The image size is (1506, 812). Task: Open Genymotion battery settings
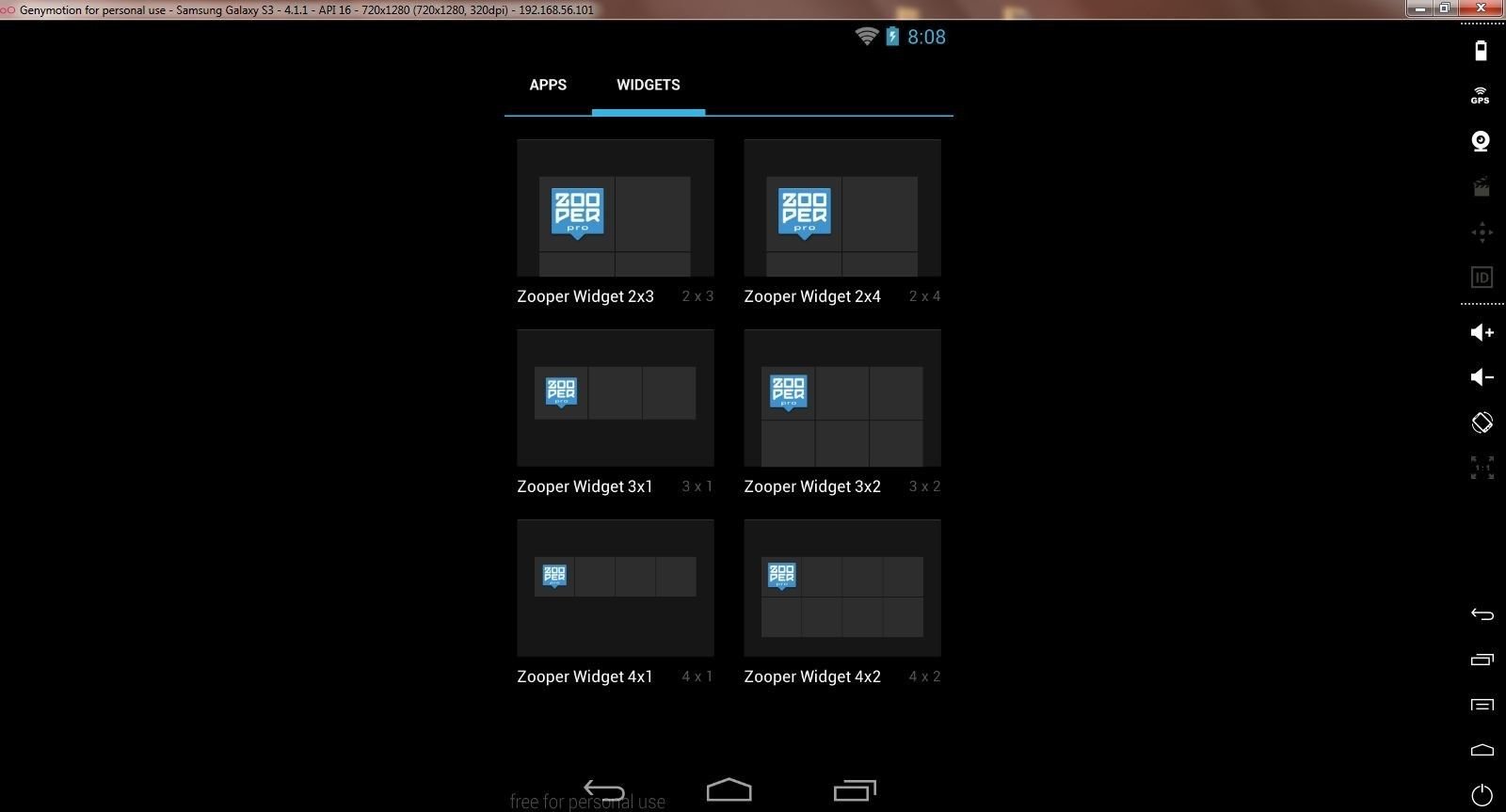(1482, 51)
